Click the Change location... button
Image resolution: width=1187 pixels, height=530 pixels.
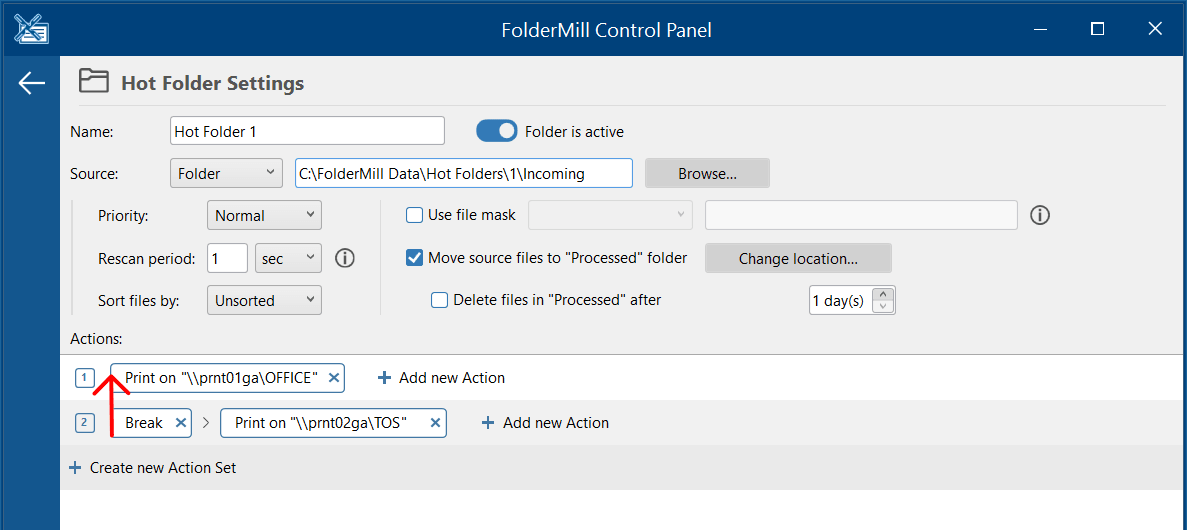coord(798,258)
